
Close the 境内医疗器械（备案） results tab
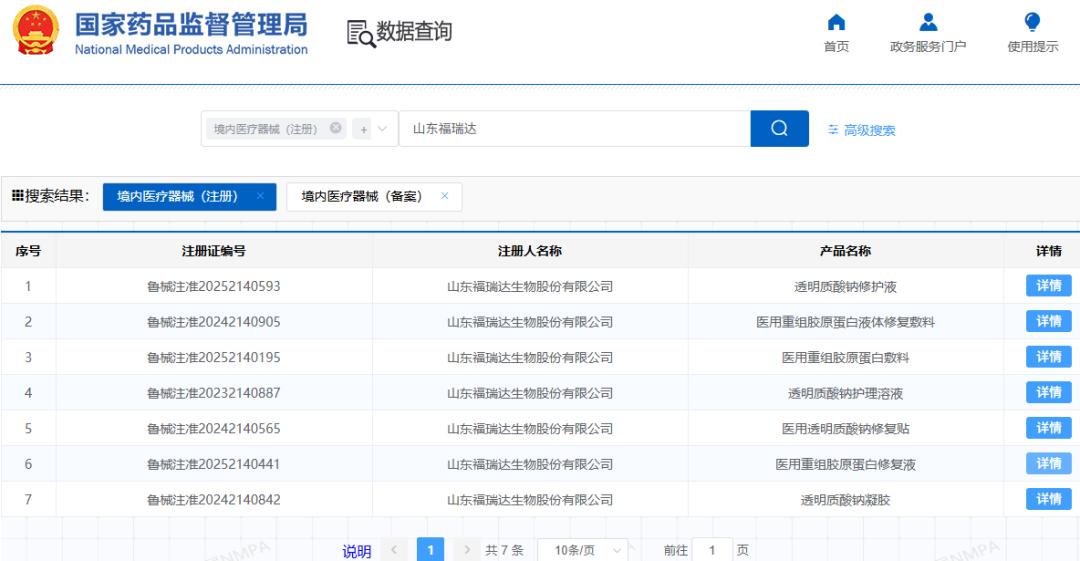coord(445,196)
